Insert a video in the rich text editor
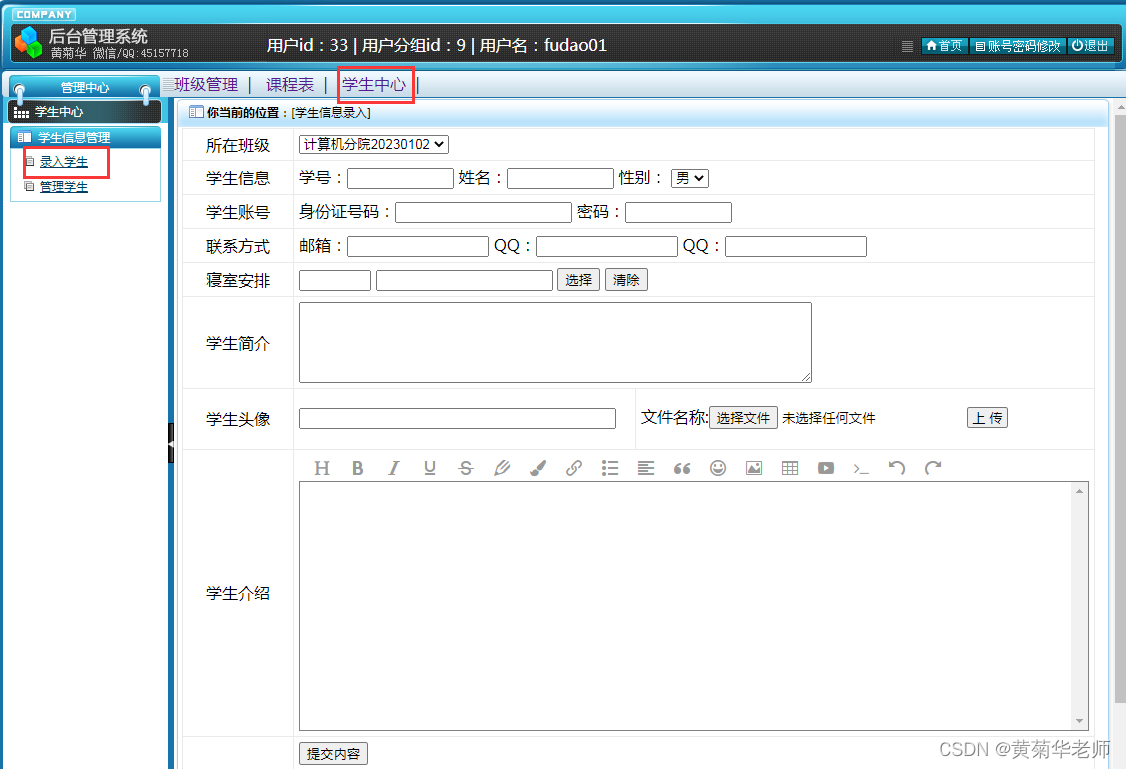 (x=826, y=467)
